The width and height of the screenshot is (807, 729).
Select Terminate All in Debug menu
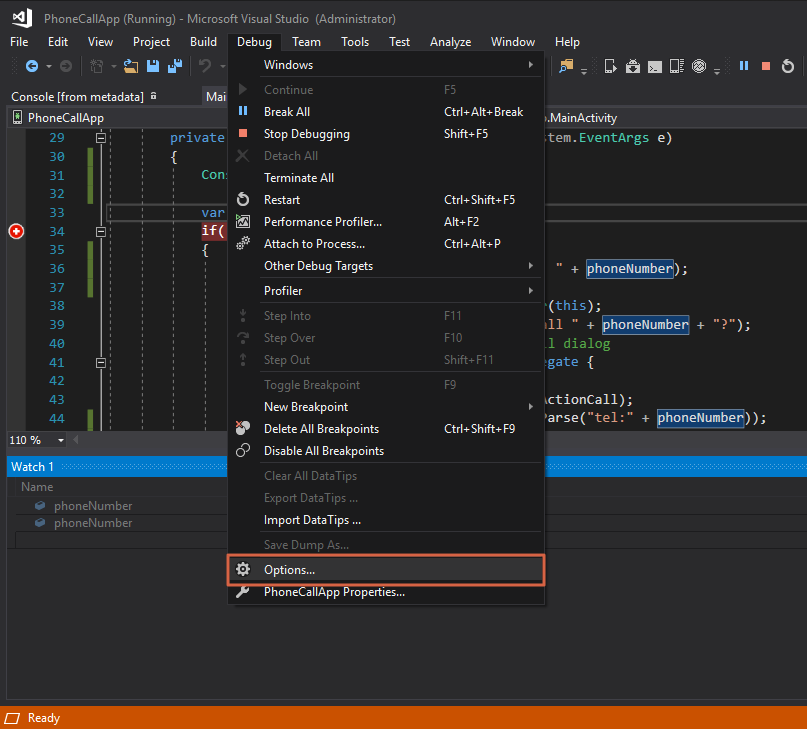386,178
